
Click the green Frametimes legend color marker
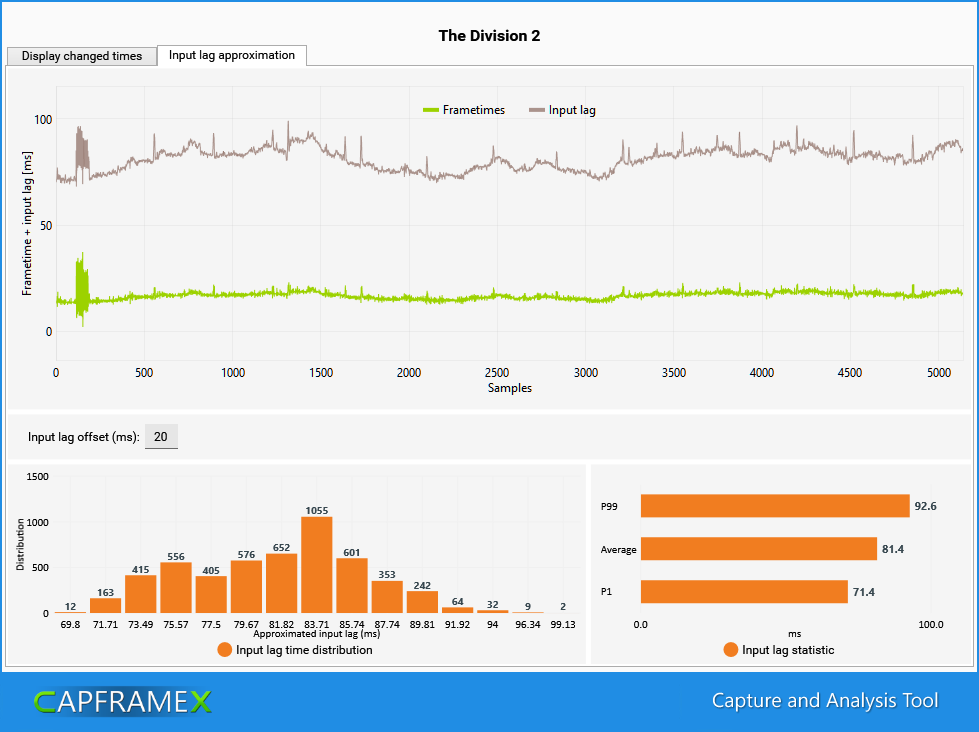point(431,111)
